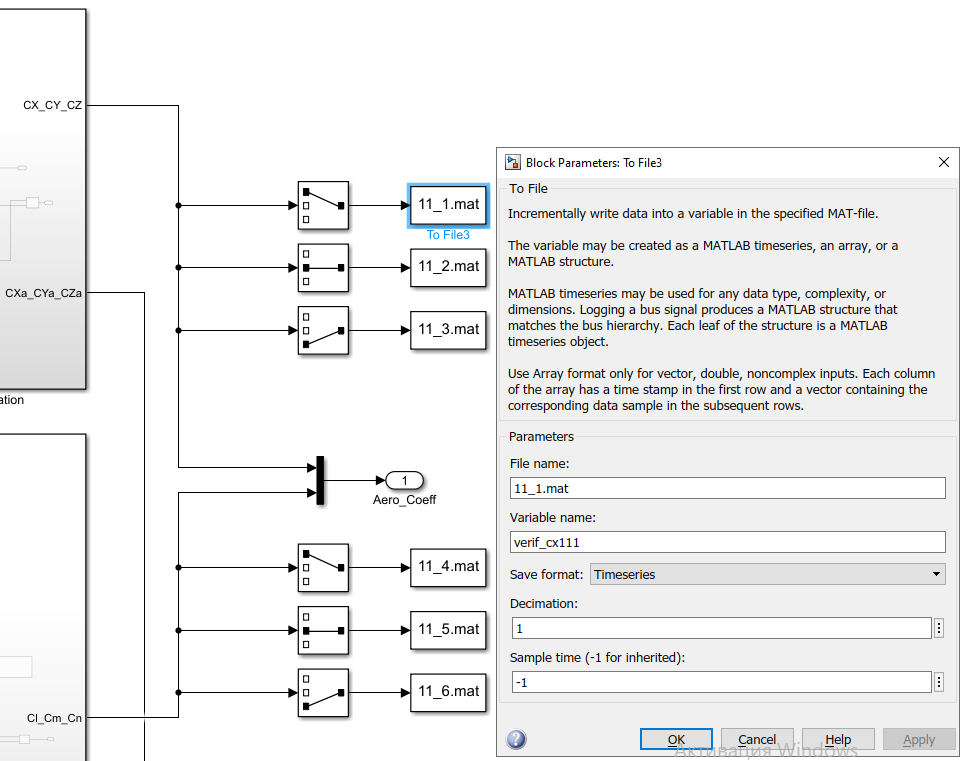This screenshot has height=761, width=964.
Task: Open the Sample time field options menu
Action: 939,682
